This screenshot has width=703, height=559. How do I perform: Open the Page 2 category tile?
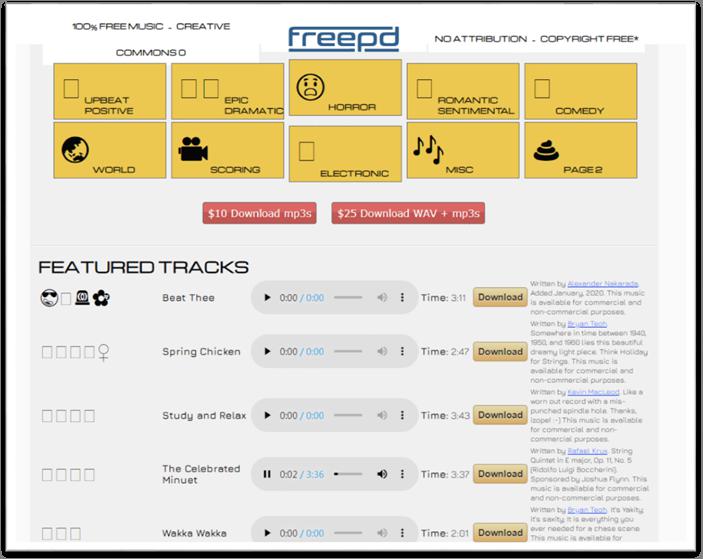pos(581,150)
